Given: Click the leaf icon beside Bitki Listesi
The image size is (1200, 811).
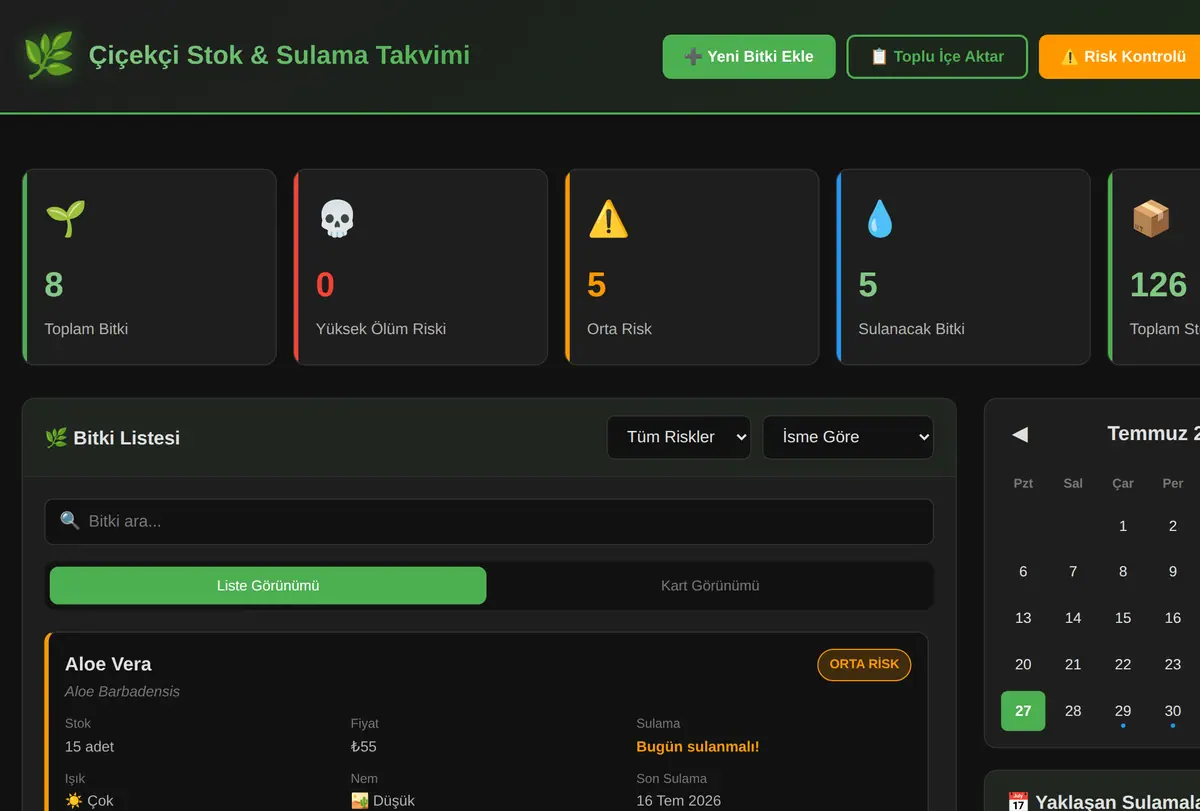Looking at the screenshot, I should (x=56, y=438).
